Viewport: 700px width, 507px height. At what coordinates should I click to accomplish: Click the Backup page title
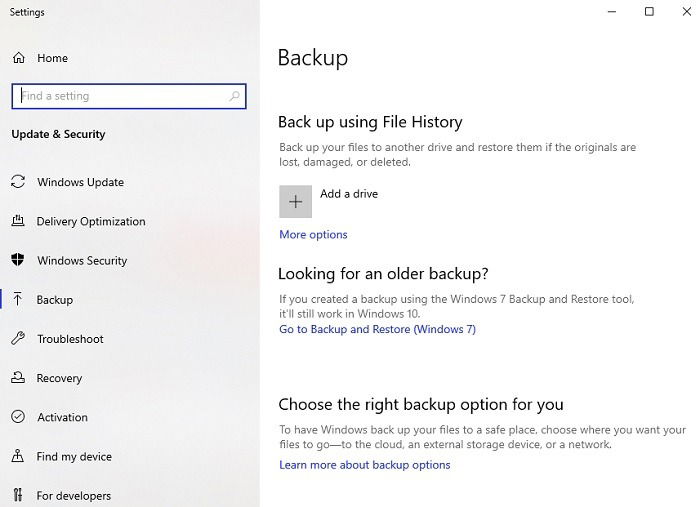pyautogui.click(x=313, y=58)
